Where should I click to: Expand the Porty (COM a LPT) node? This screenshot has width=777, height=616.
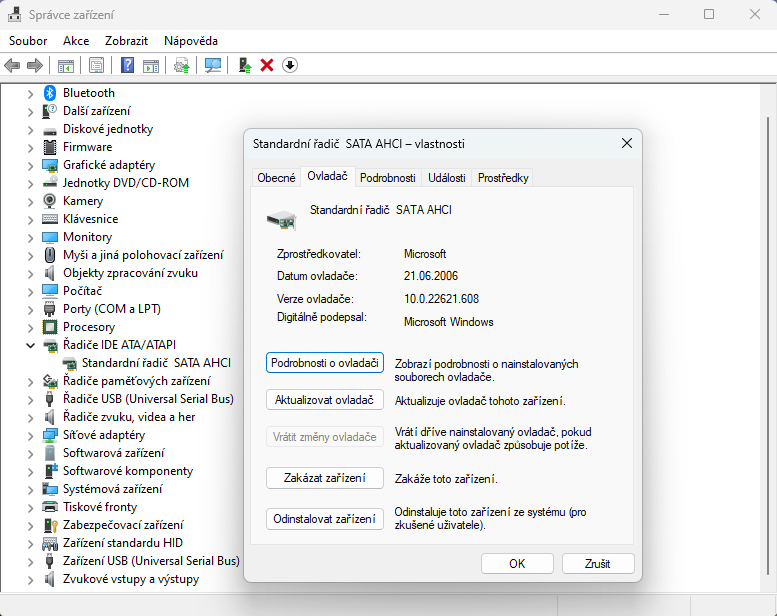30,310
